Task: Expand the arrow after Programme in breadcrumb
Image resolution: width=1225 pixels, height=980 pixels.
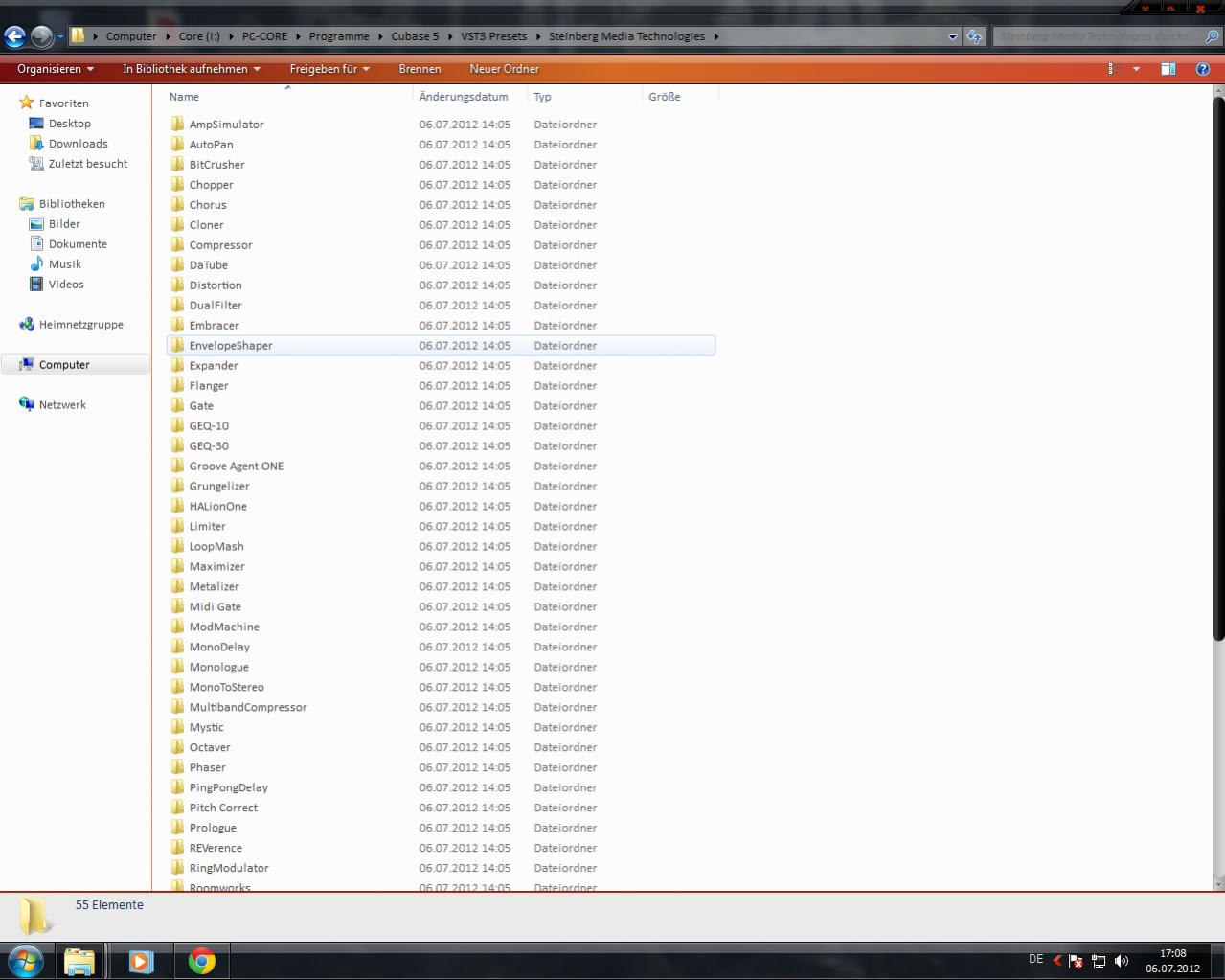Action: coord(380,36)
